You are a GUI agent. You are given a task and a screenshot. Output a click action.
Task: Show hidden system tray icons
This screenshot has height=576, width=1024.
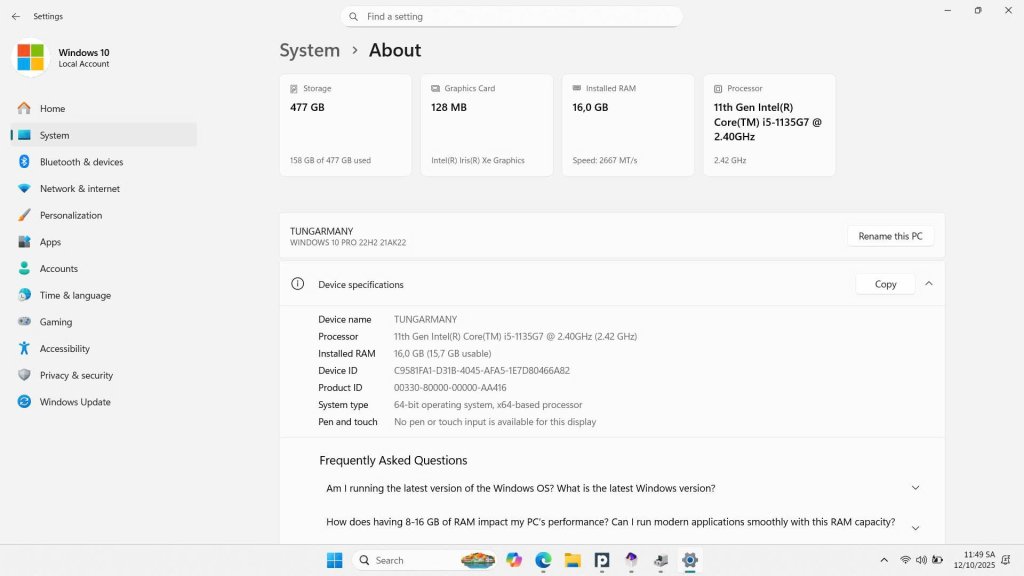(x=883, y=560)
